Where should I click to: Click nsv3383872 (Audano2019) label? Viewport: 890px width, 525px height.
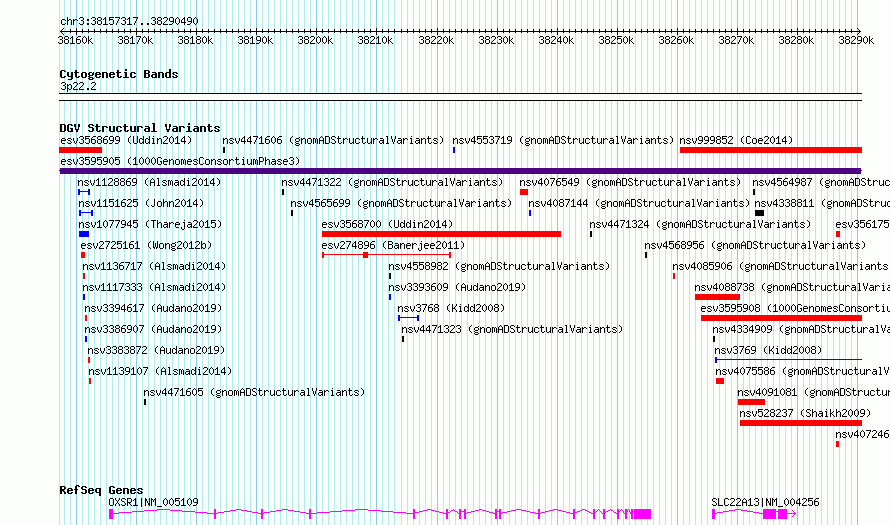point(156,350)
